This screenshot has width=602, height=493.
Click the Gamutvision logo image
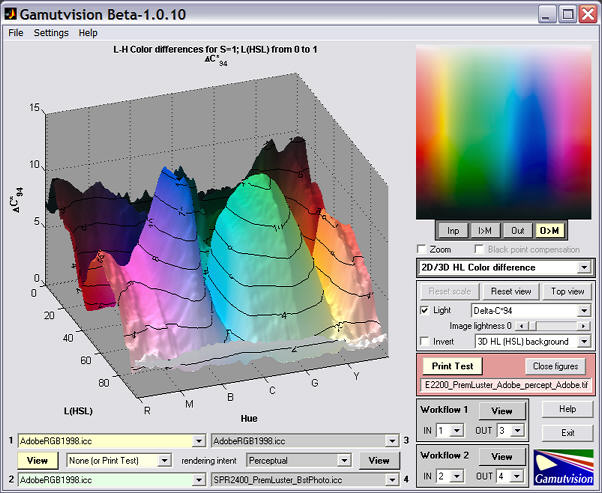(x=563, y=467)
